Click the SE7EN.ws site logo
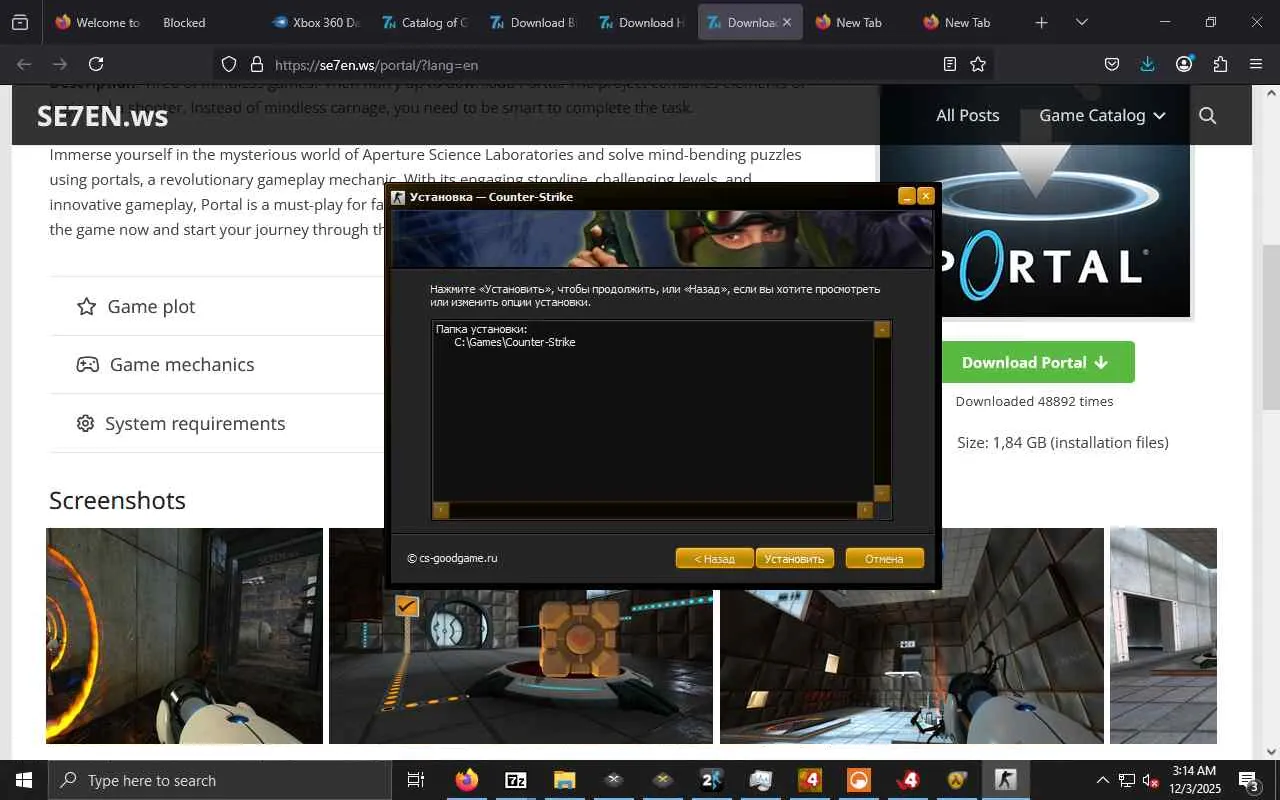The image size is (1280, 800). pyautogui.click(x=102, y=116)
